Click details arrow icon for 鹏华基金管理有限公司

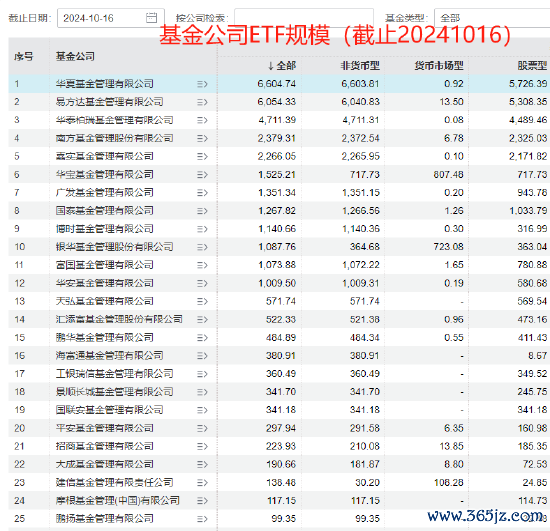202,338
